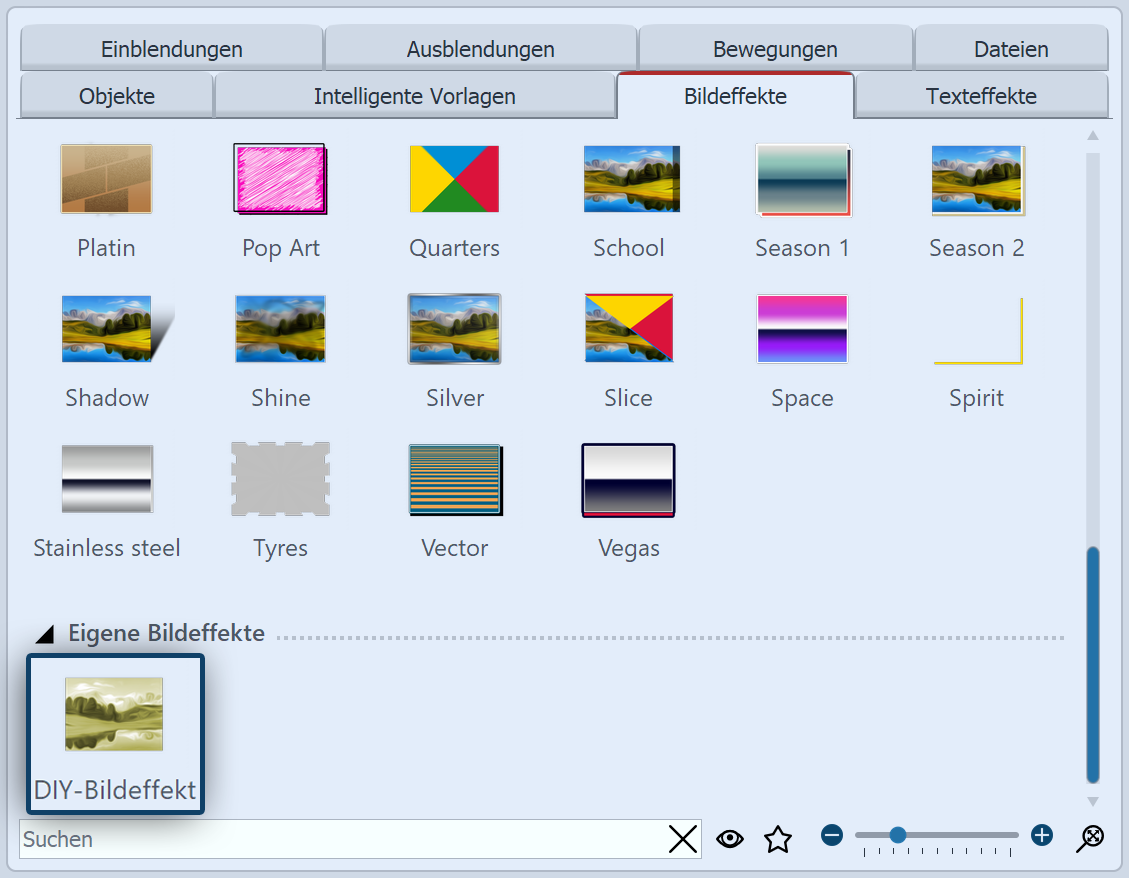Select the Pop Art image effect

point(280,179)
